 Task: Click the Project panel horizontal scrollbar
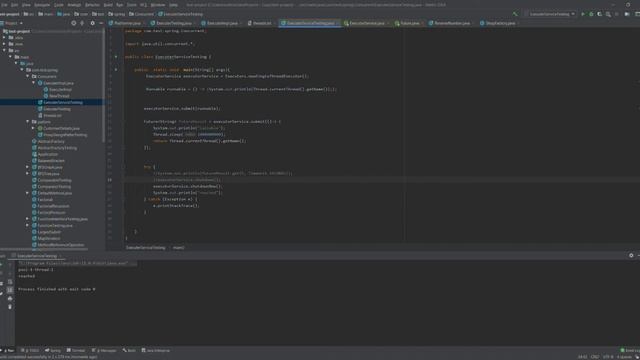(44, 249)
